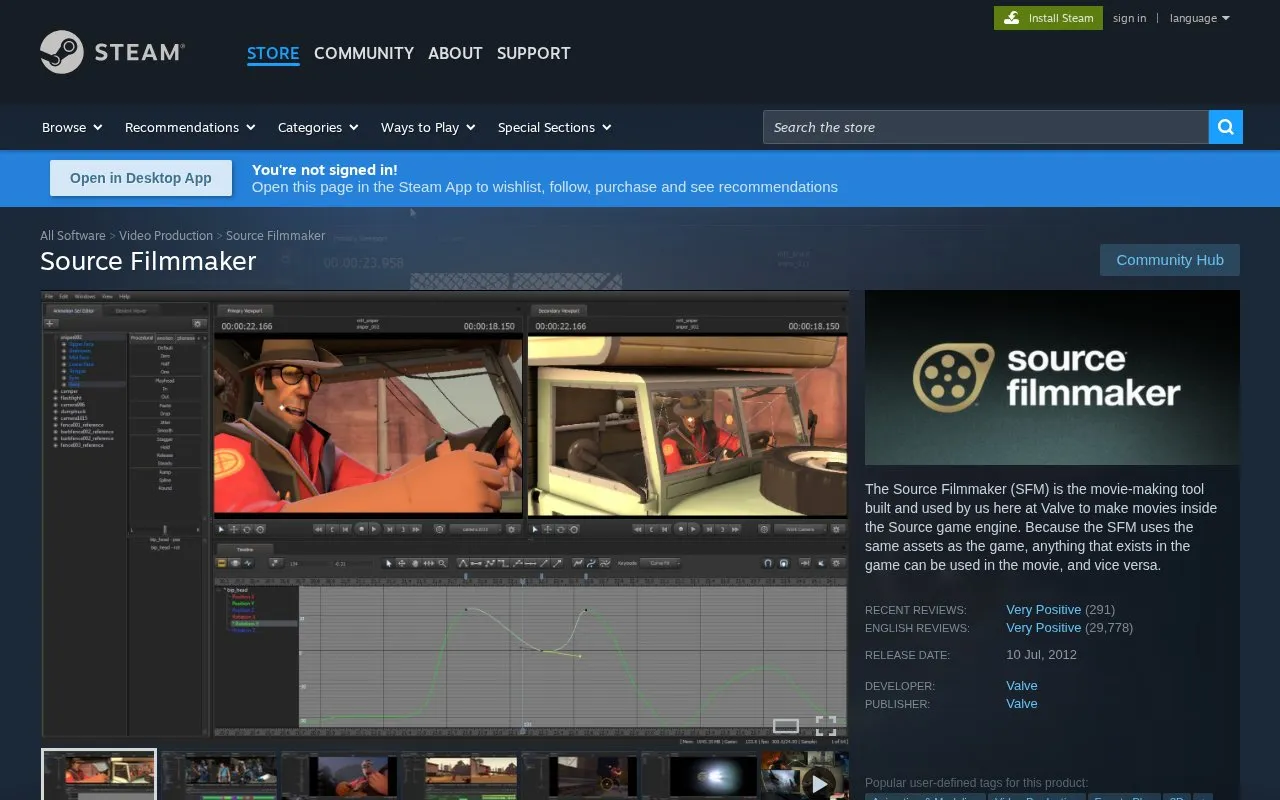The width and height of the screenshot is (1280, 800).
Task: Click the Valve publisher link
Action: coord(1022,704)
